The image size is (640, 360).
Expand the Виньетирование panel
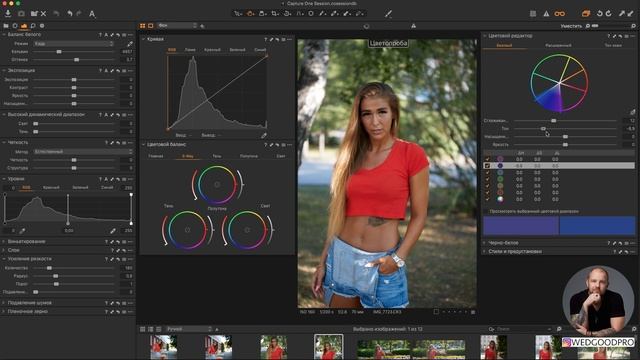click(x=4, y=242)
